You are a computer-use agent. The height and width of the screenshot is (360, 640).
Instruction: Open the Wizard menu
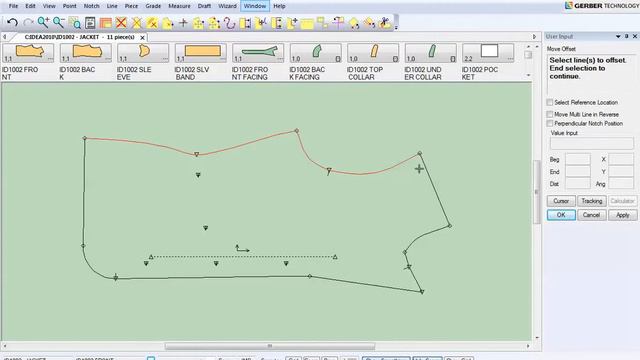coord(227,6)
